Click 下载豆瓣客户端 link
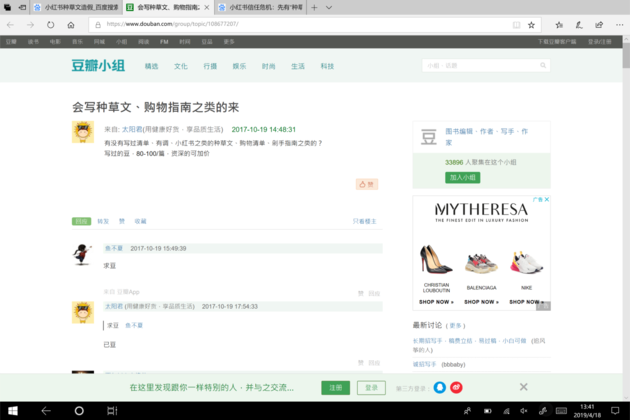The height and width of the screenshot is (420, 630). coord(557,42)
